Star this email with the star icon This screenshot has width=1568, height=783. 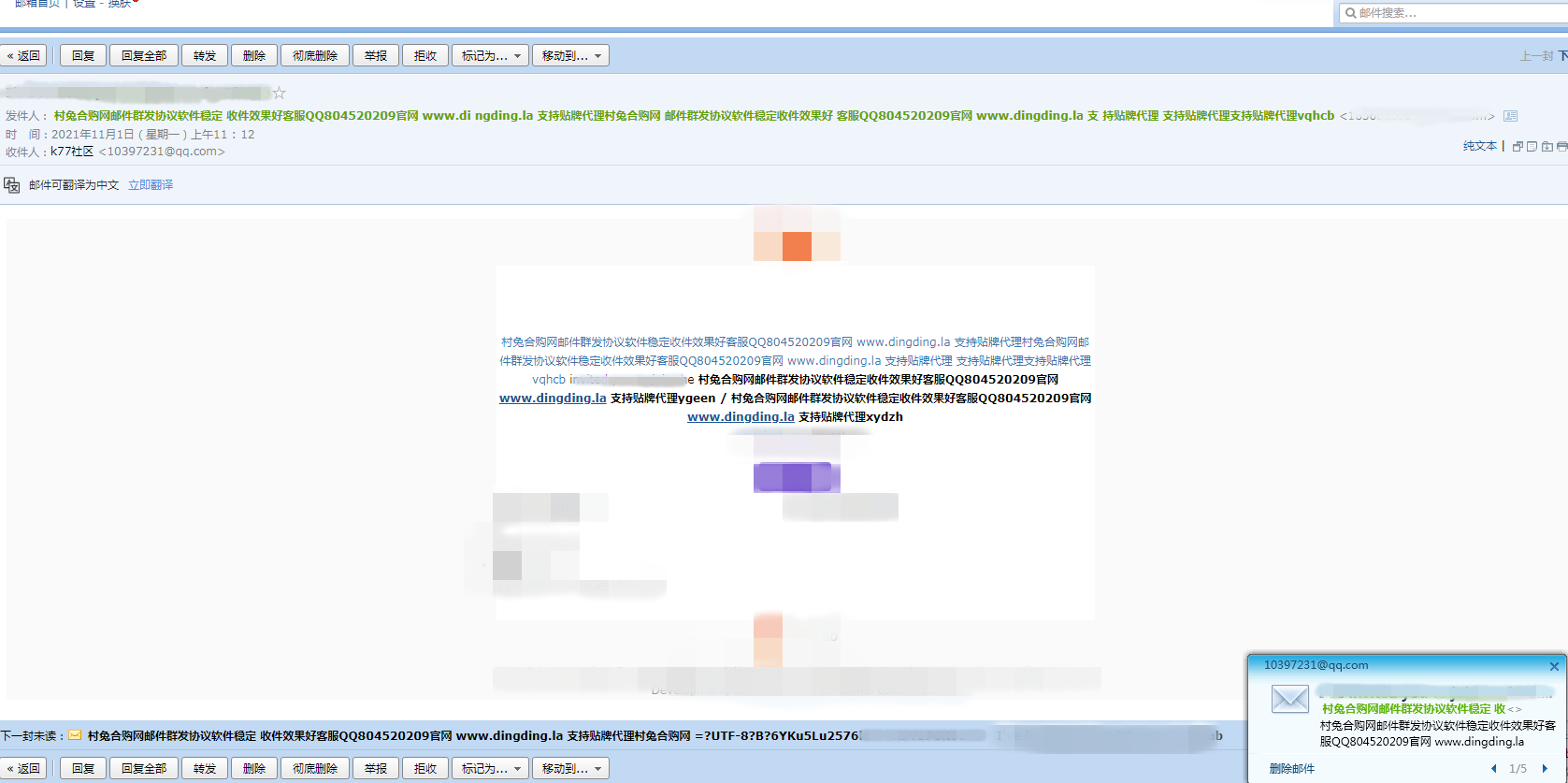[x=279, y=93]
